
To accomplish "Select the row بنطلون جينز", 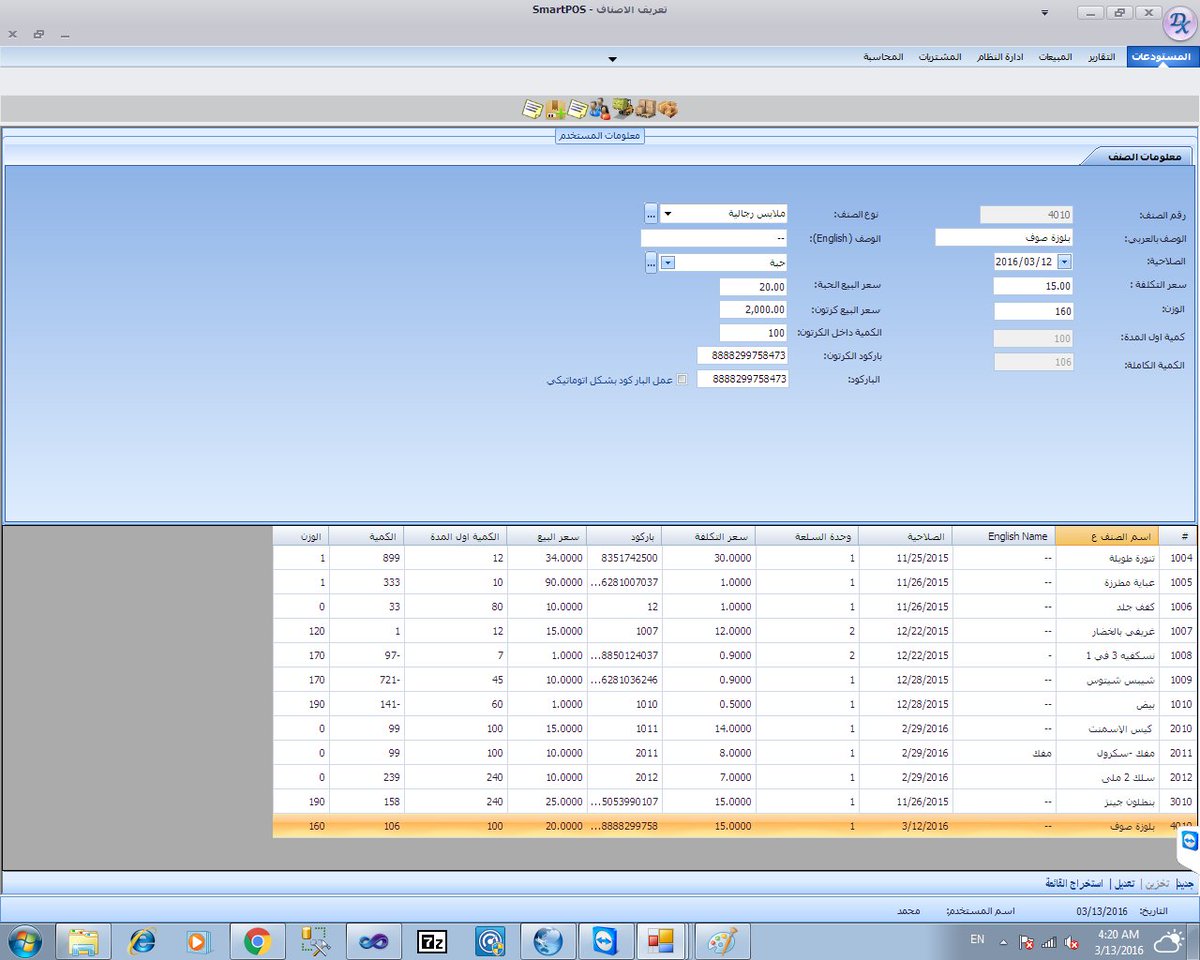I will [x=735, y=802].
